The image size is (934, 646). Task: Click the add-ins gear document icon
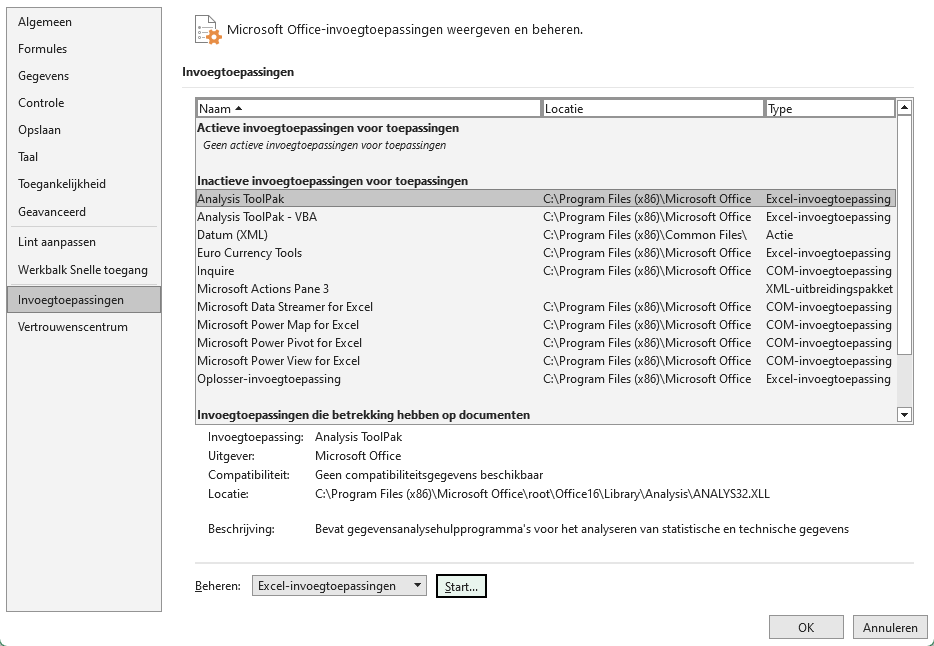tap(208, 30)
